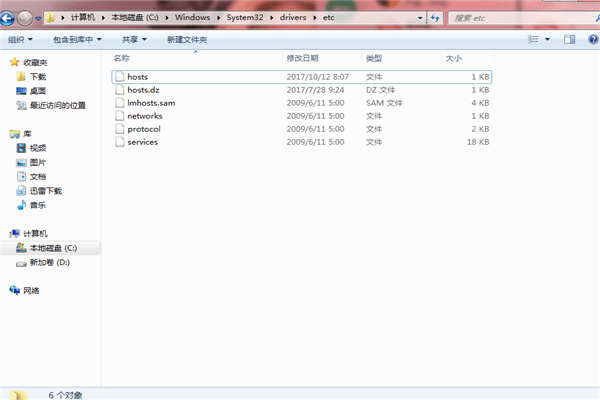Expand the arrow after System32 in breadcrumb

point(272,18)
